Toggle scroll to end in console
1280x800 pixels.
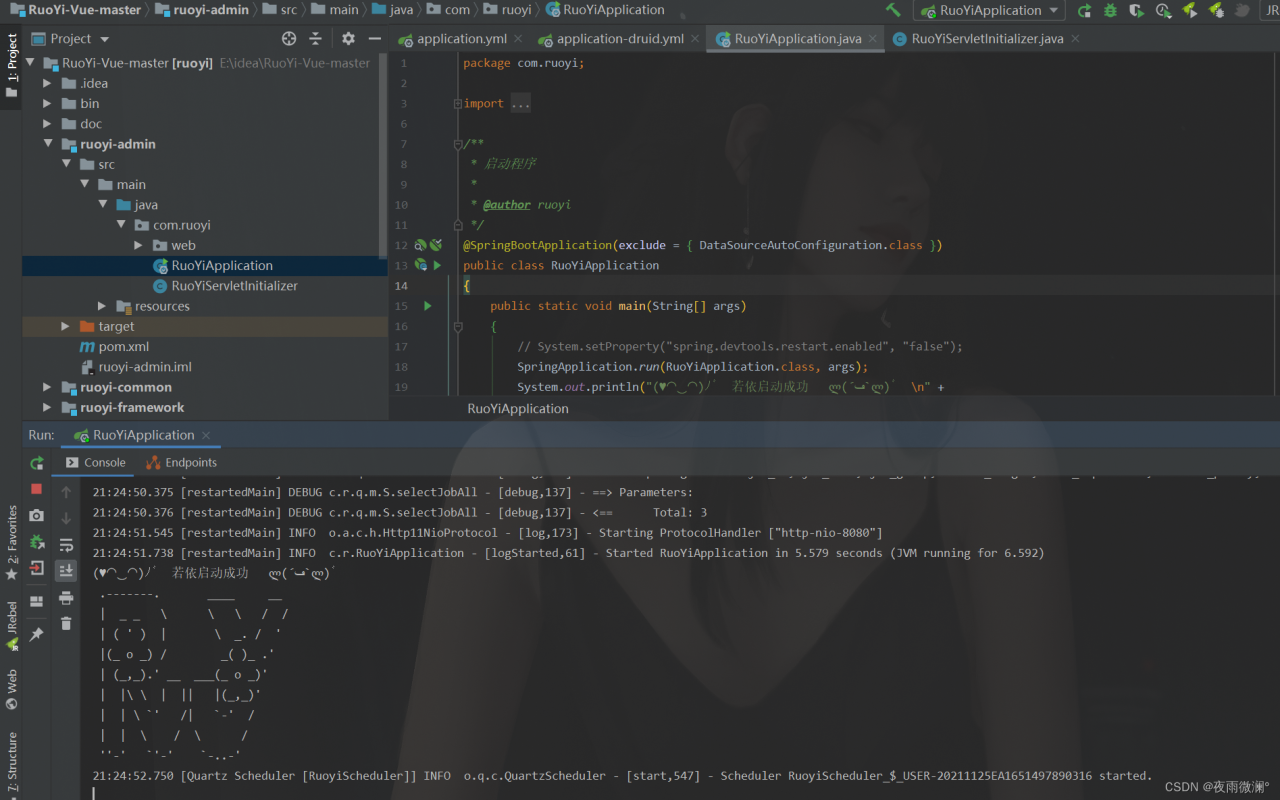coord(66,570)
